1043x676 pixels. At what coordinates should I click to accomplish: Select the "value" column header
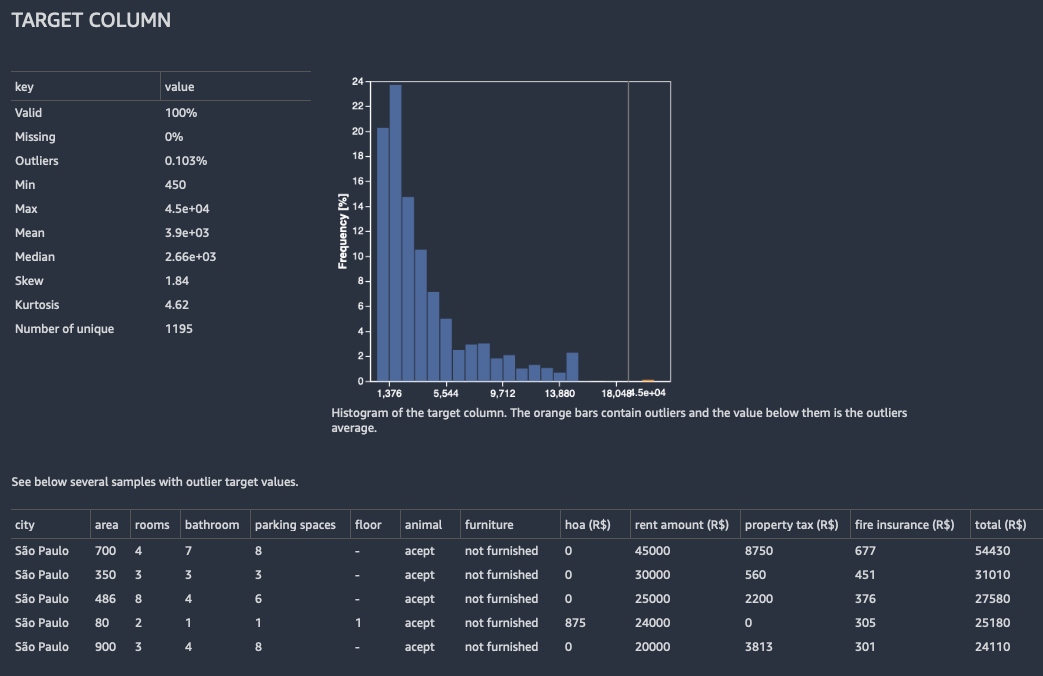pos(179,86)
